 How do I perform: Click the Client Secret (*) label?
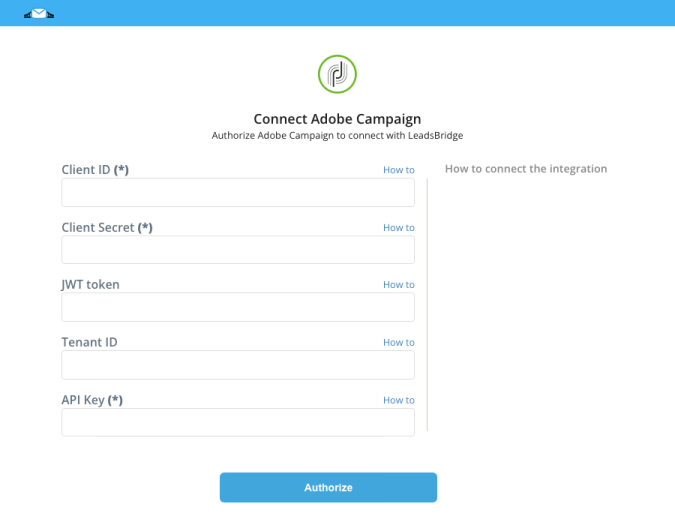(x=107, y=227)
